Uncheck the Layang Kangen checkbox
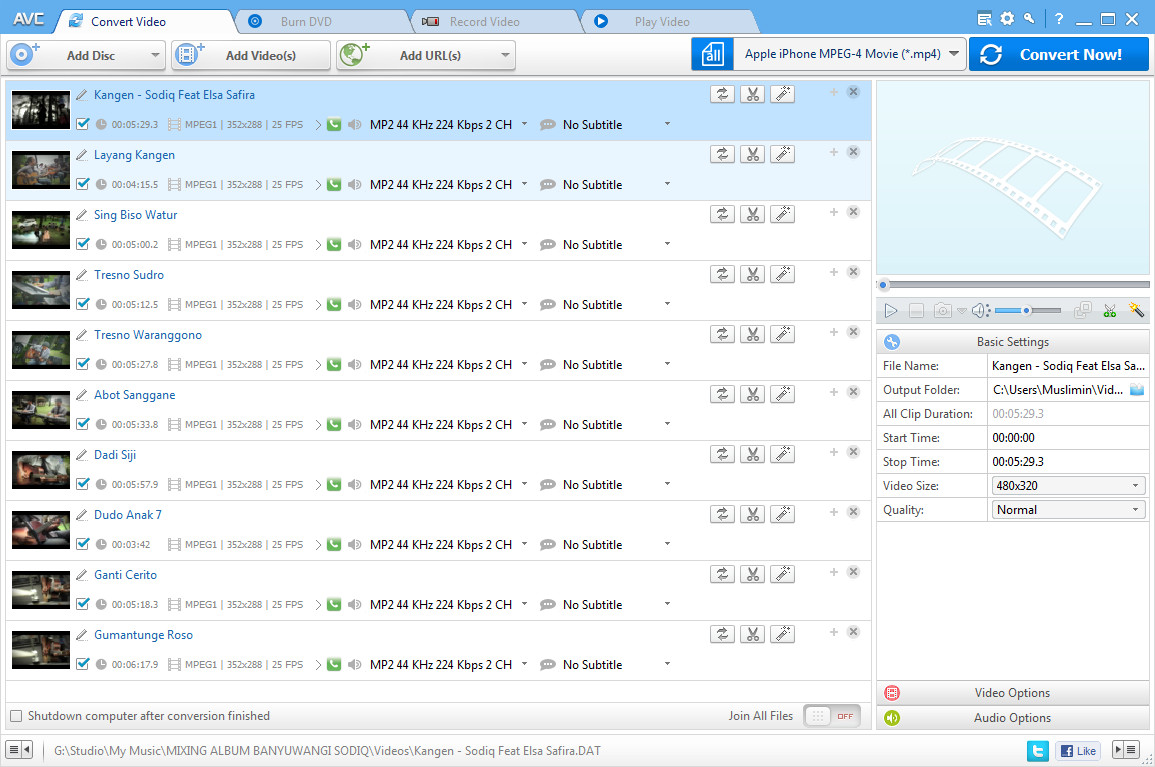This screenshot has width=1155, height=767. tap(82, 184)
